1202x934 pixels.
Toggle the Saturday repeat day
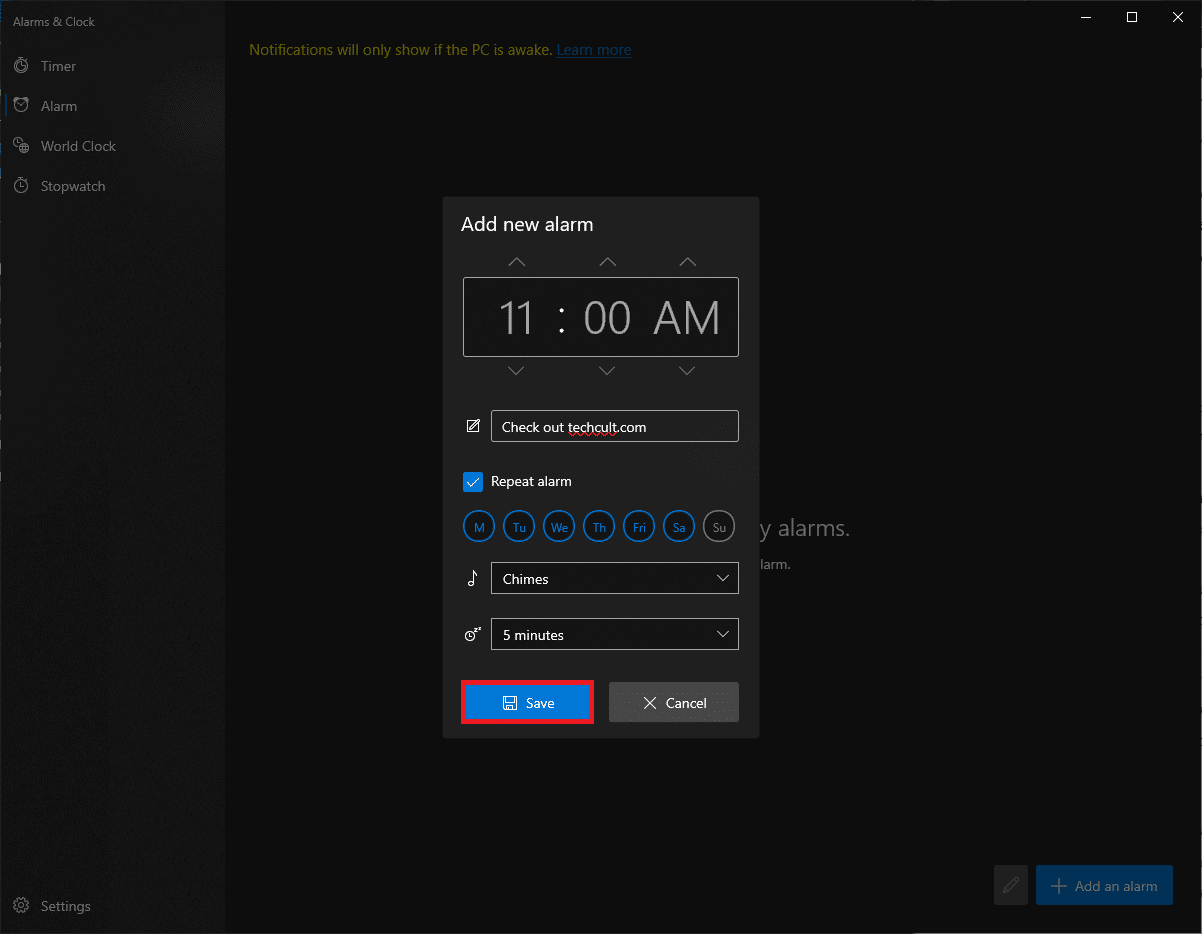tap(678, 526)
